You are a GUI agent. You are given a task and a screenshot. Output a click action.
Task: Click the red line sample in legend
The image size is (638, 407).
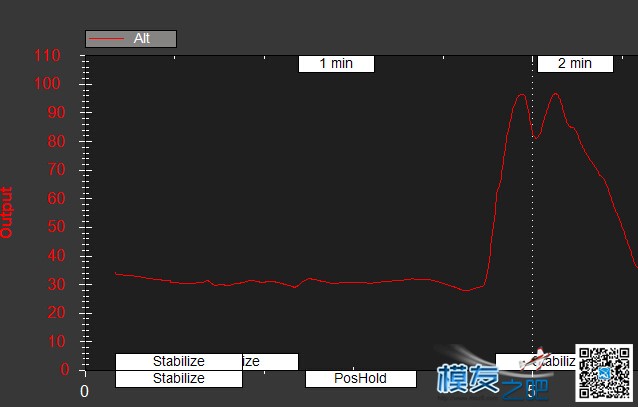pyautogui.click(x=107, y=39)
